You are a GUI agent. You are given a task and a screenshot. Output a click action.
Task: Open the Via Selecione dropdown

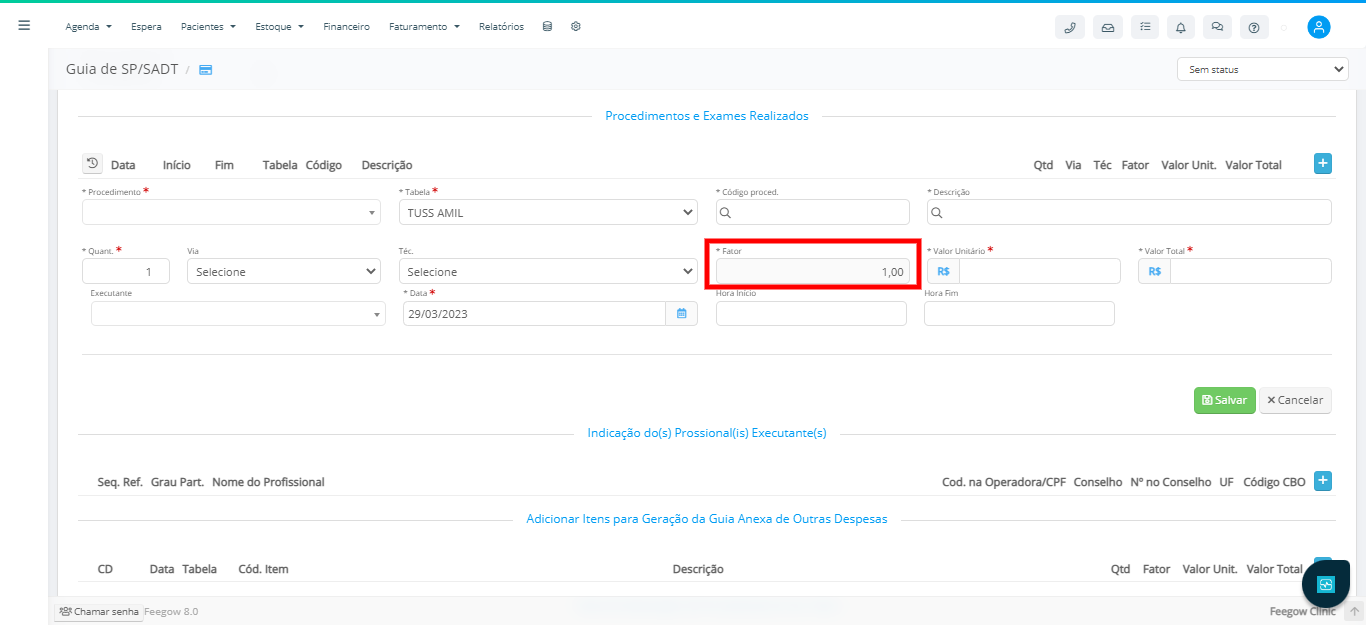(x=284, y=271)
